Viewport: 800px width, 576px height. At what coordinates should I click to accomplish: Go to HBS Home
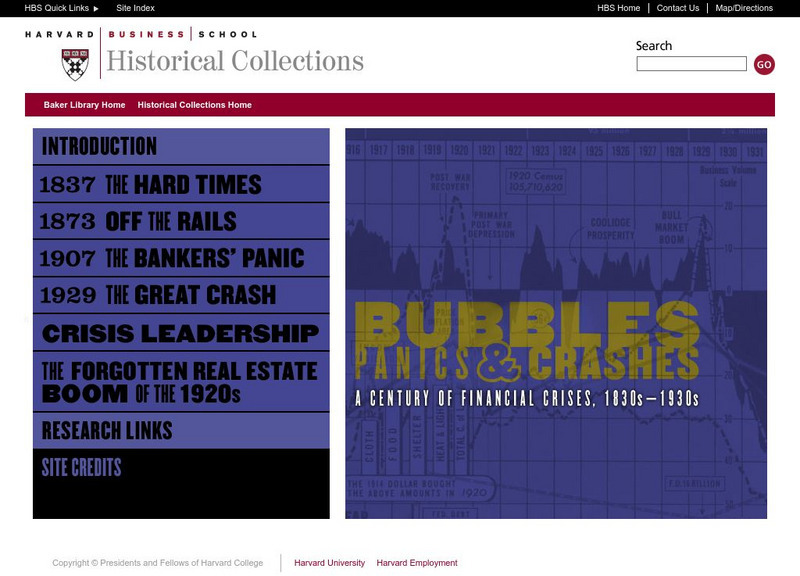(618, 8)
